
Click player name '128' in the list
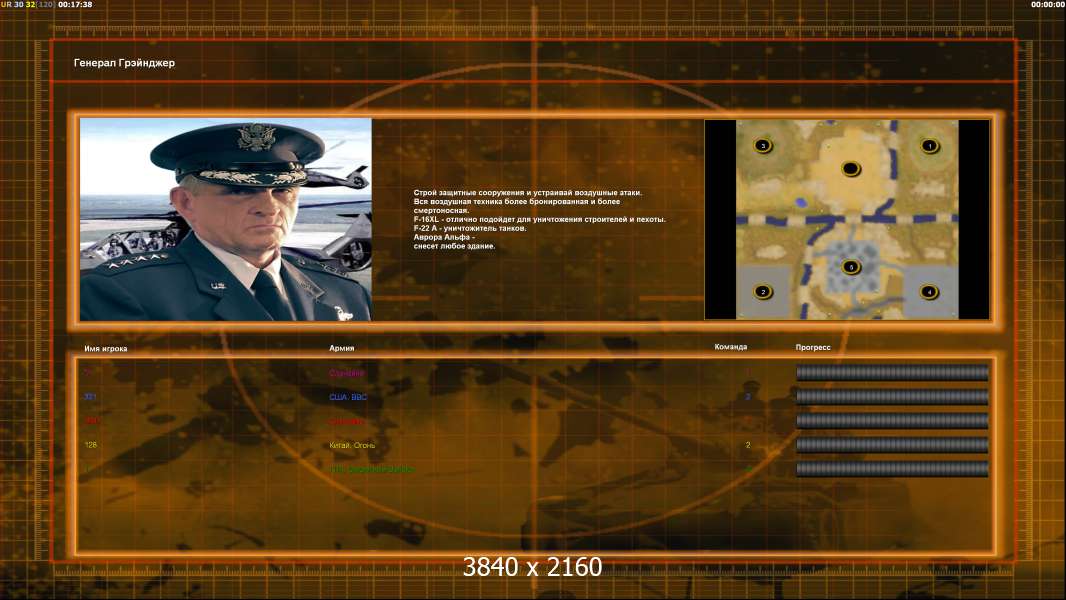[x=90, y=445]
